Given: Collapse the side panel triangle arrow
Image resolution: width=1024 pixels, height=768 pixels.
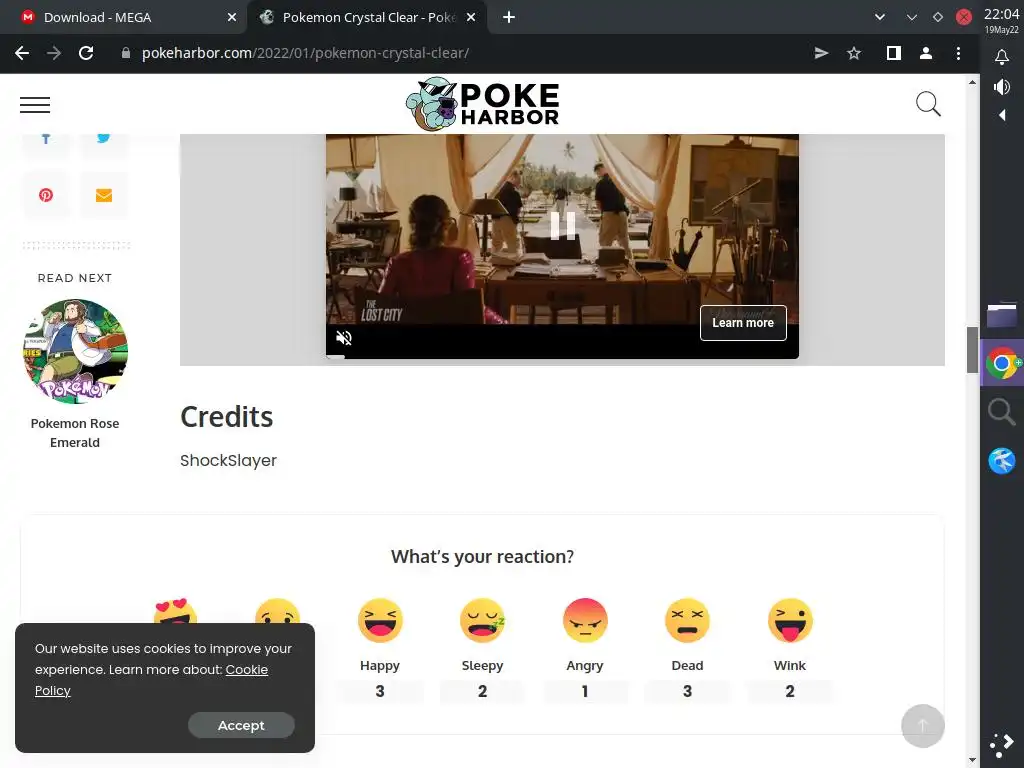Looking at the screenshot, I should [1002, 116].
